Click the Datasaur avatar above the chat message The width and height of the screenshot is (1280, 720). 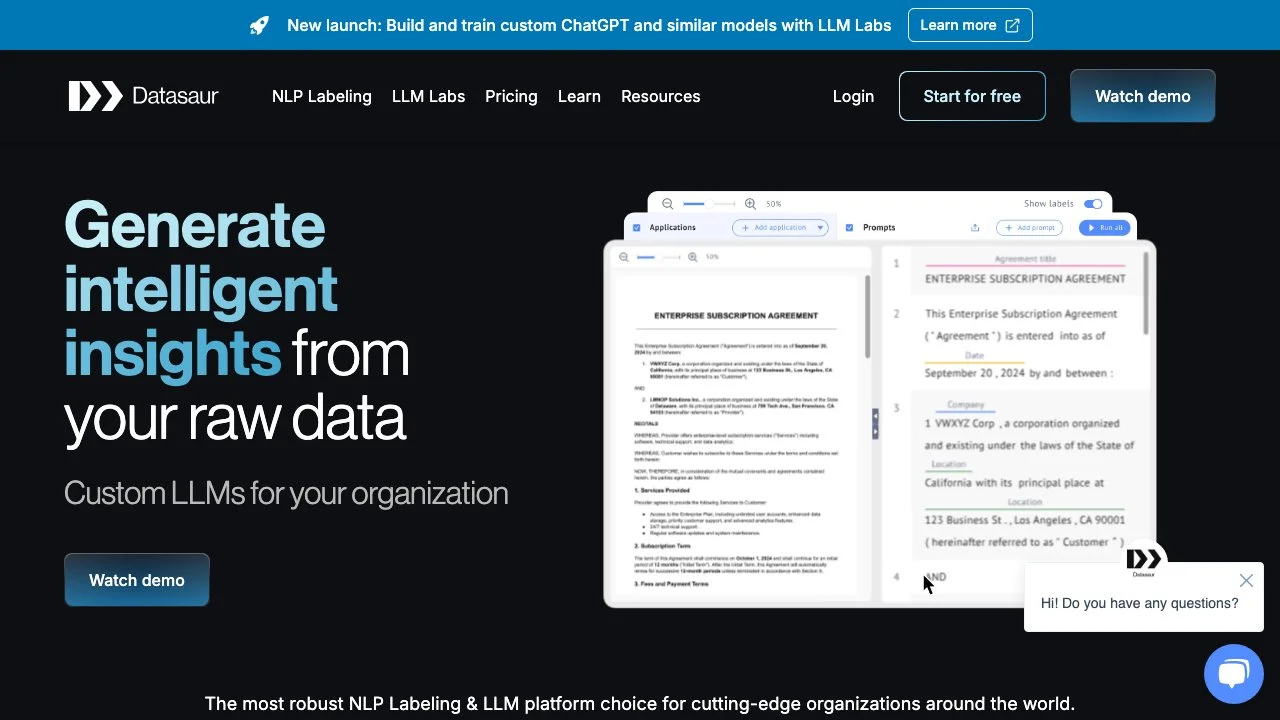click(x=1144, y=561)
